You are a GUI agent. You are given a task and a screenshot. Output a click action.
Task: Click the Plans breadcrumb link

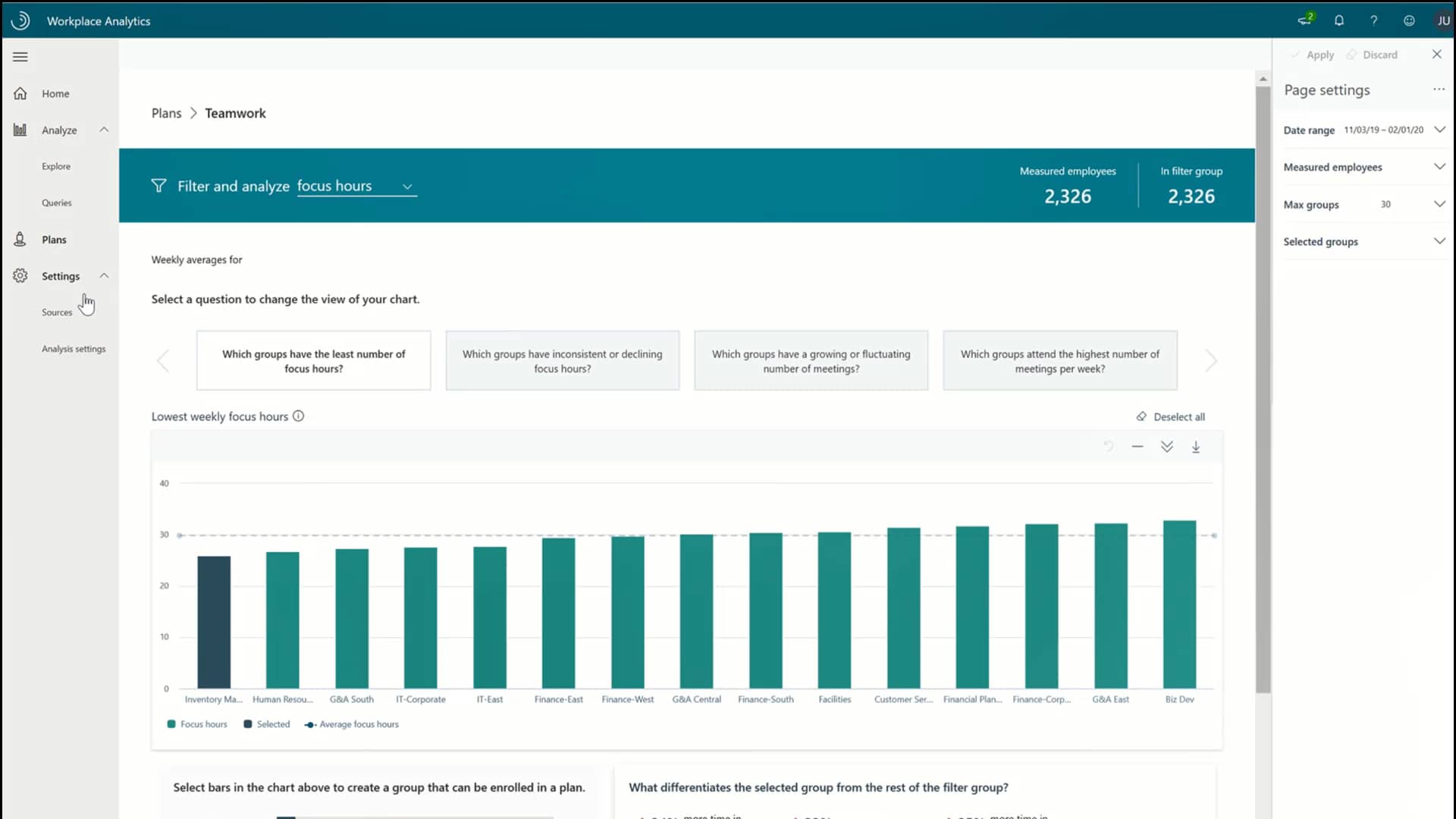[x=166, y=113]
